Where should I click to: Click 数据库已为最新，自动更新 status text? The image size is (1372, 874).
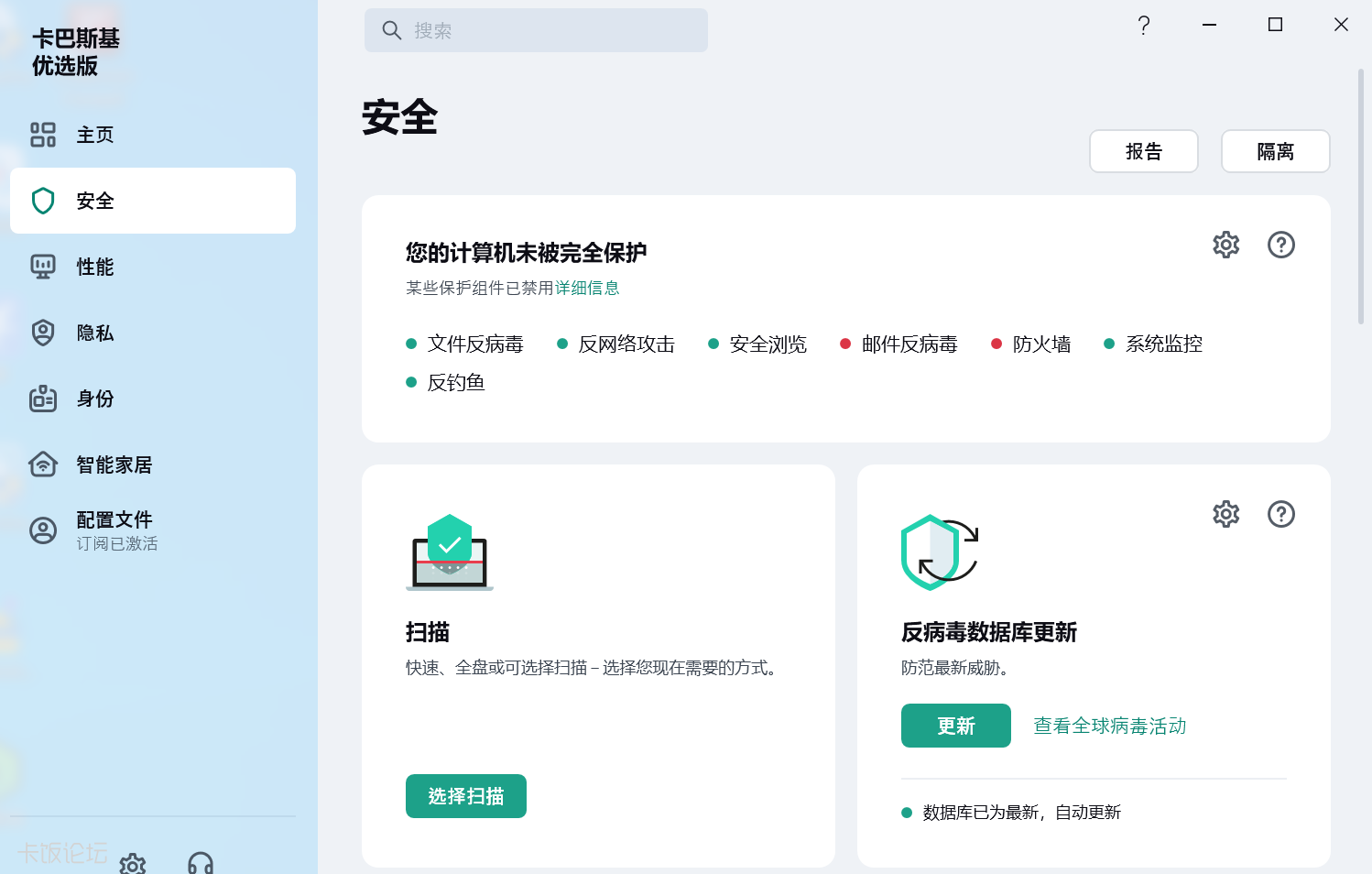coord(1022,813)
